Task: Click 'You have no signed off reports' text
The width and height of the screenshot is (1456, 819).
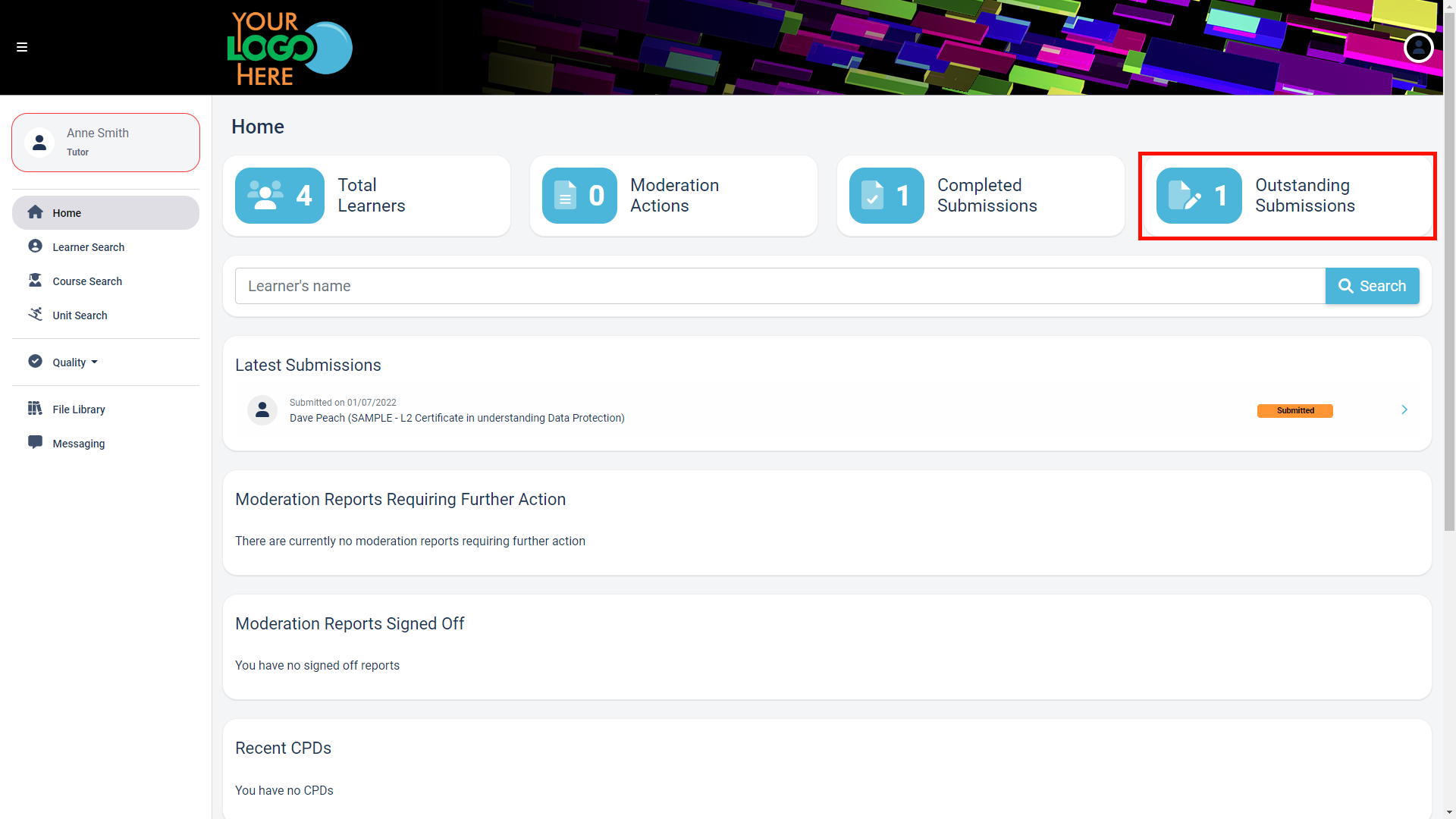Action: point(317,665)
